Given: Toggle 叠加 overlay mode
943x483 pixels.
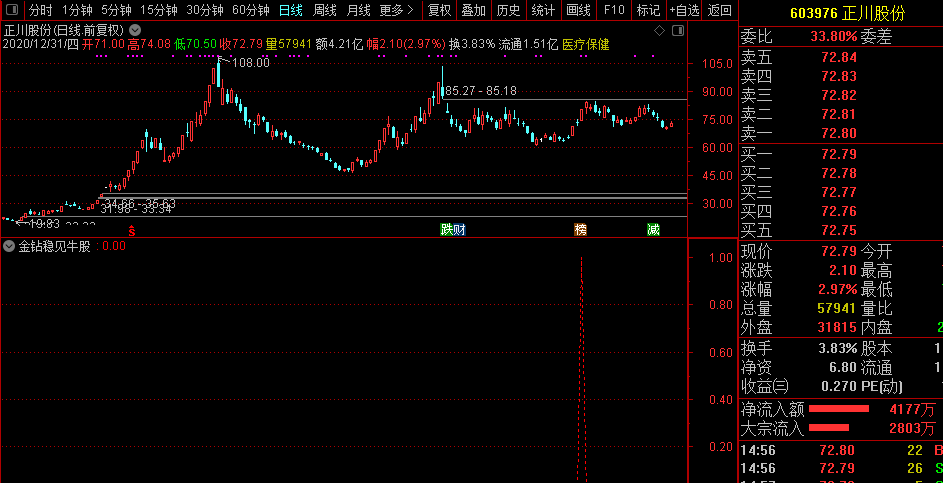Looking at the screenshot, I should pyautogui.click(x=473, y=10).
